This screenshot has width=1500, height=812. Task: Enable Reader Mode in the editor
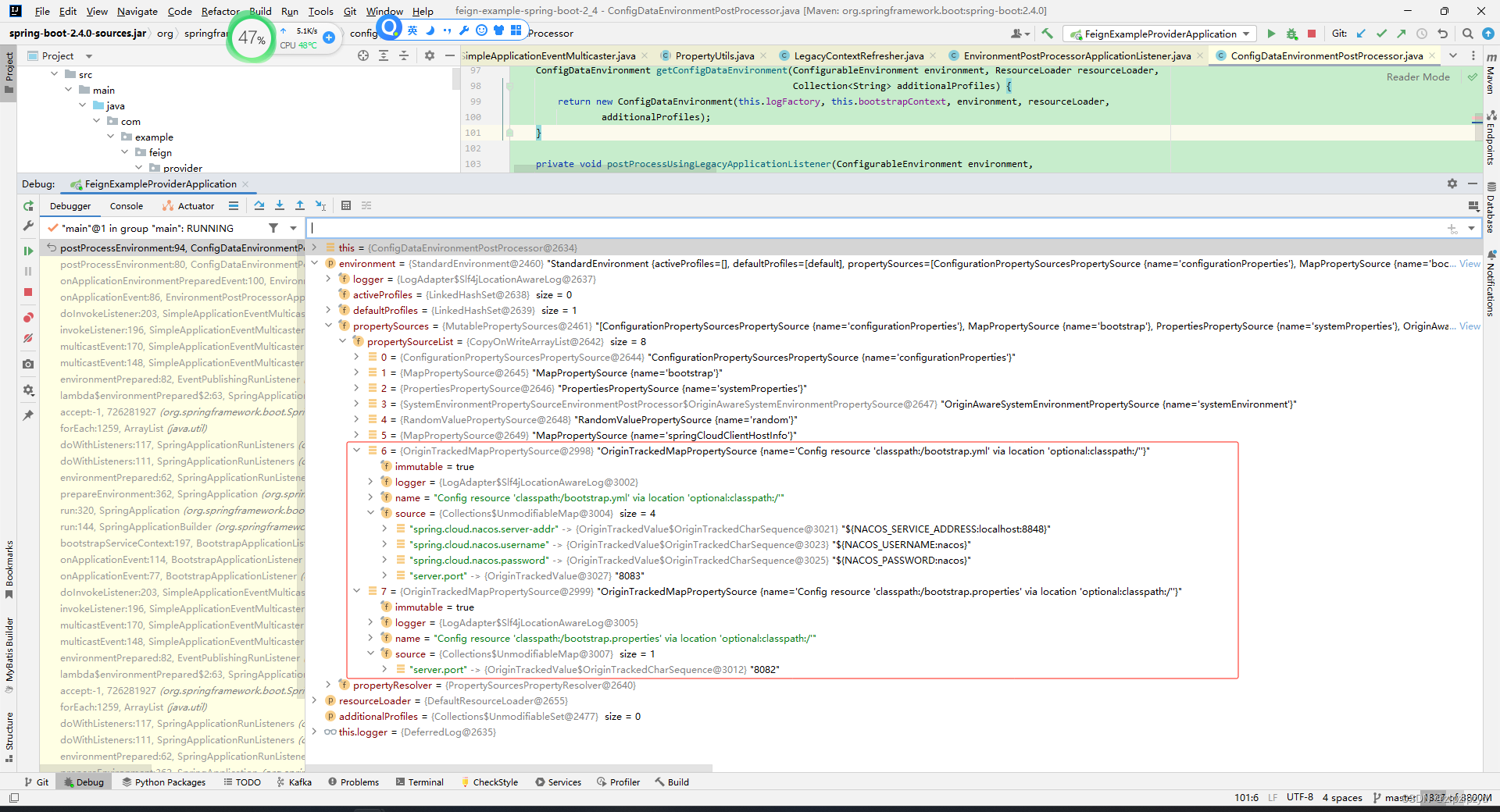coord(1419,77)
